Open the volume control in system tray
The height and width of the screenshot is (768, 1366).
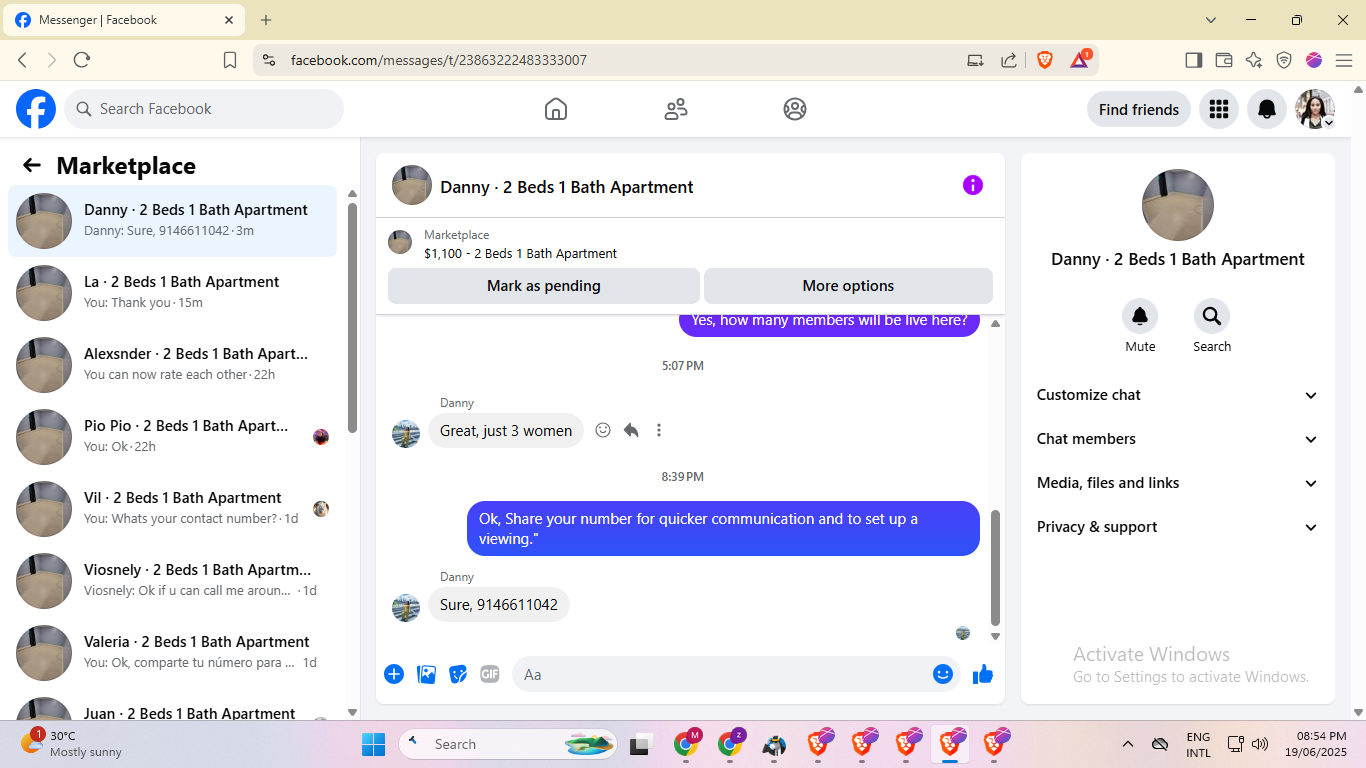coord(1260,744)
